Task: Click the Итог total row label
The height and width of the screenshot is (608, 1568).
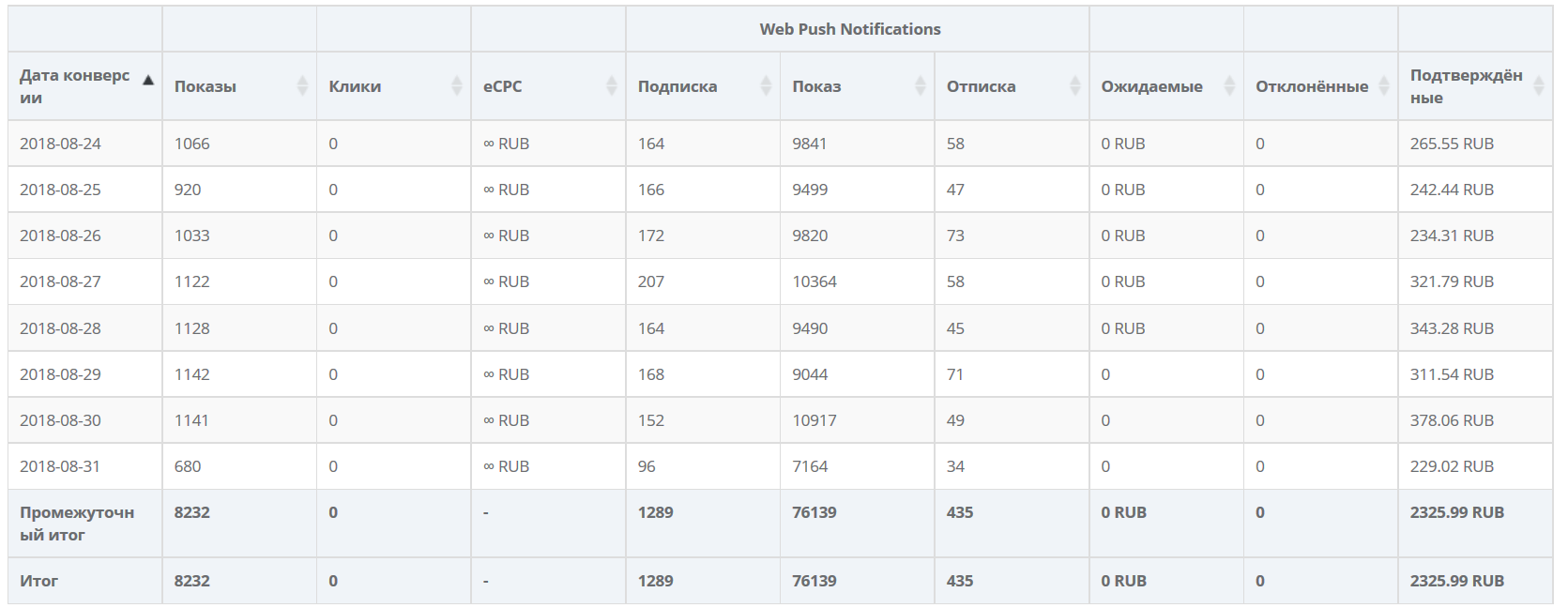Action: pyautogui.click(x=38, y=581)
